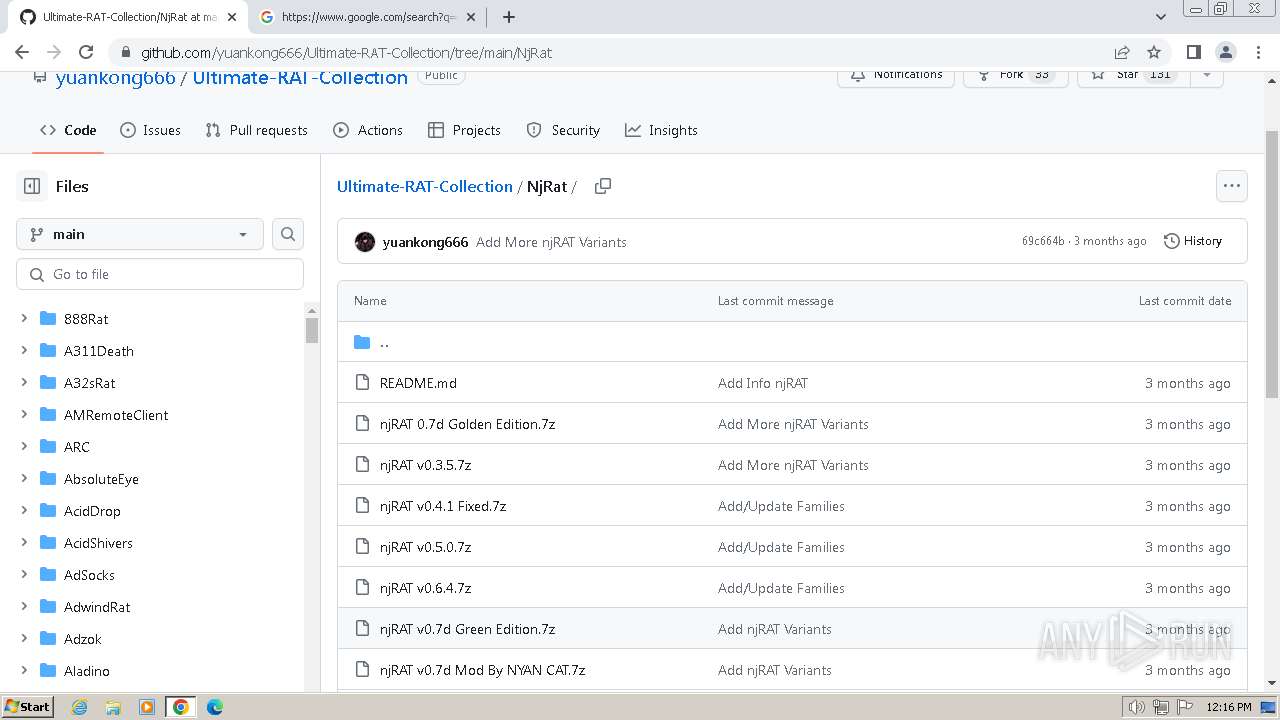Click yuankong666 avatar in commit row

(x=365, y=242)
